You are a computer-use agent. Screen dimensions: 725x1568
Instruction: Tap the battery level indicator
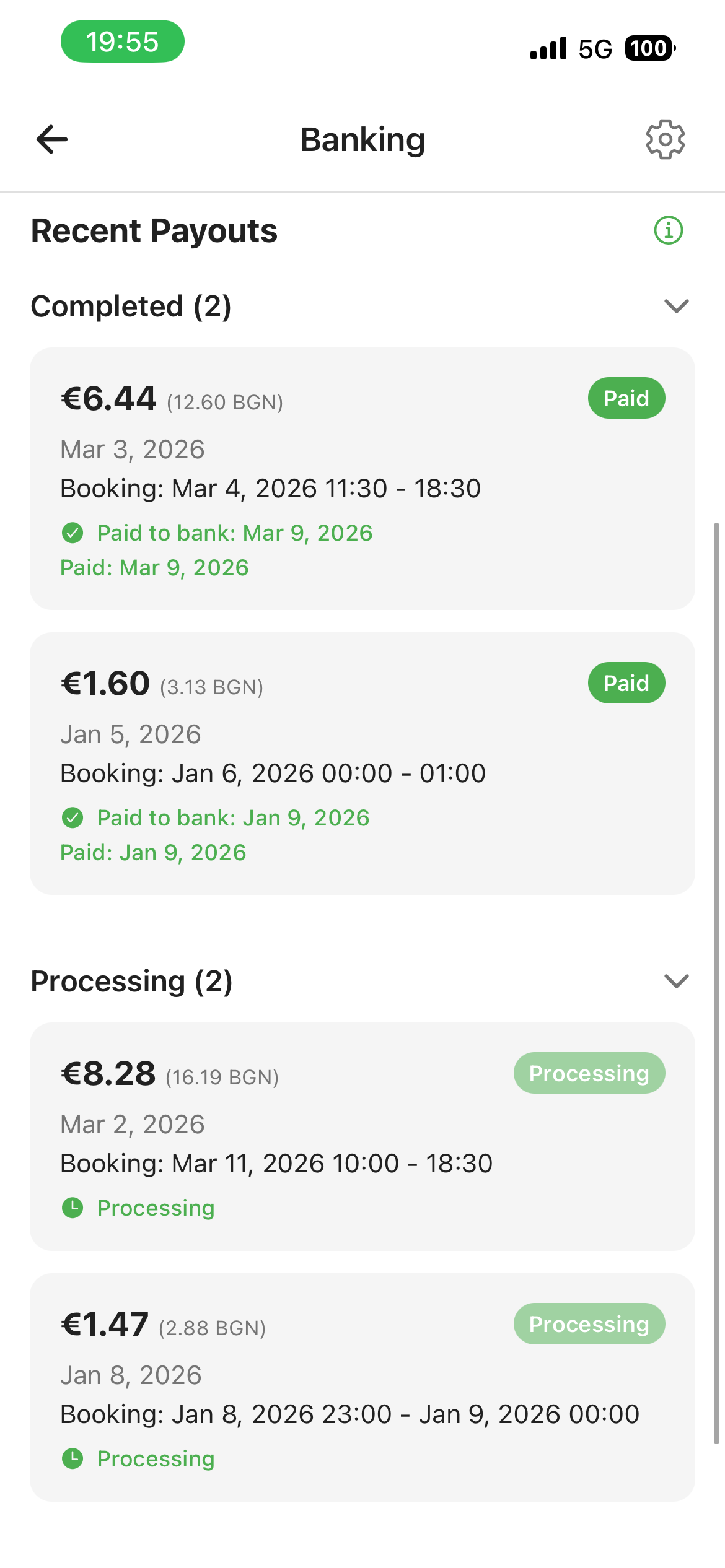click(x=649, y=48)
